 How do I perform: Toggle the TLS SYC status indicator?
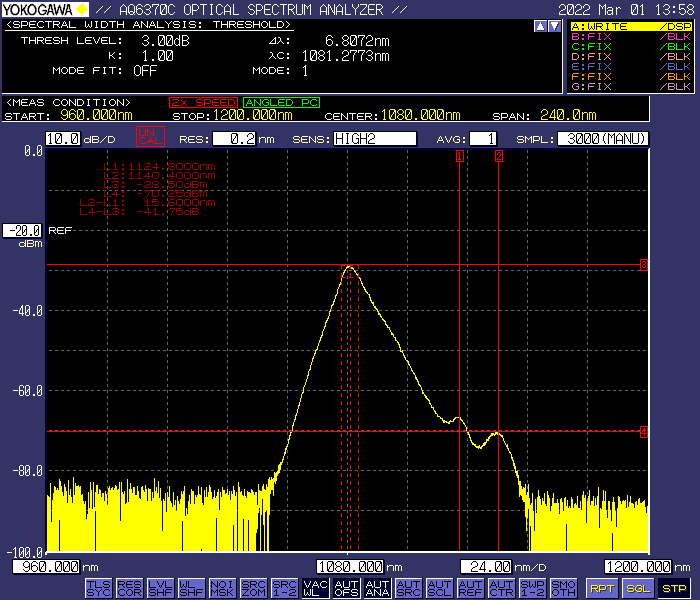tap(98, 588)
